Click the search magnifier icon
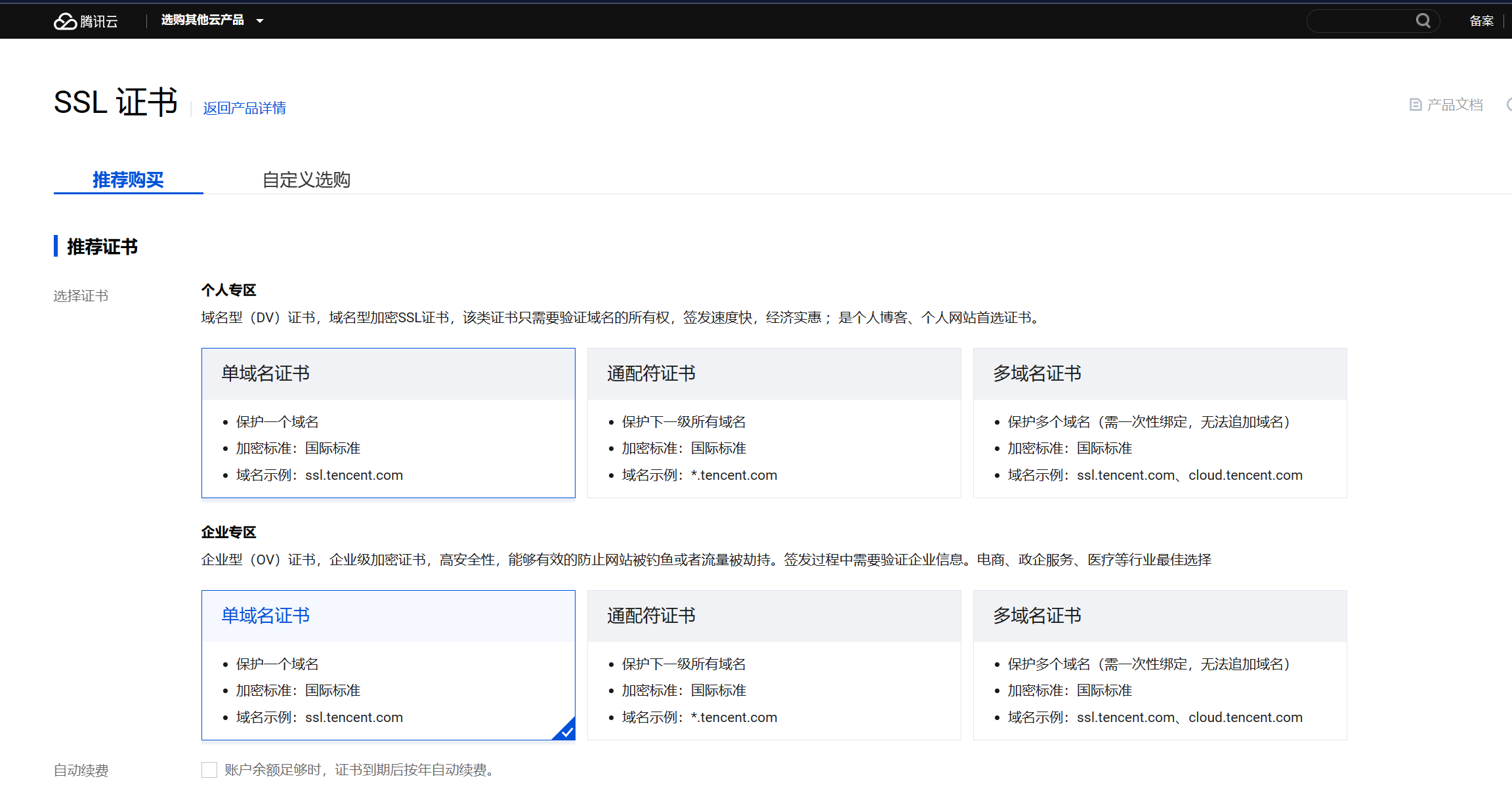 point(1423,20)
